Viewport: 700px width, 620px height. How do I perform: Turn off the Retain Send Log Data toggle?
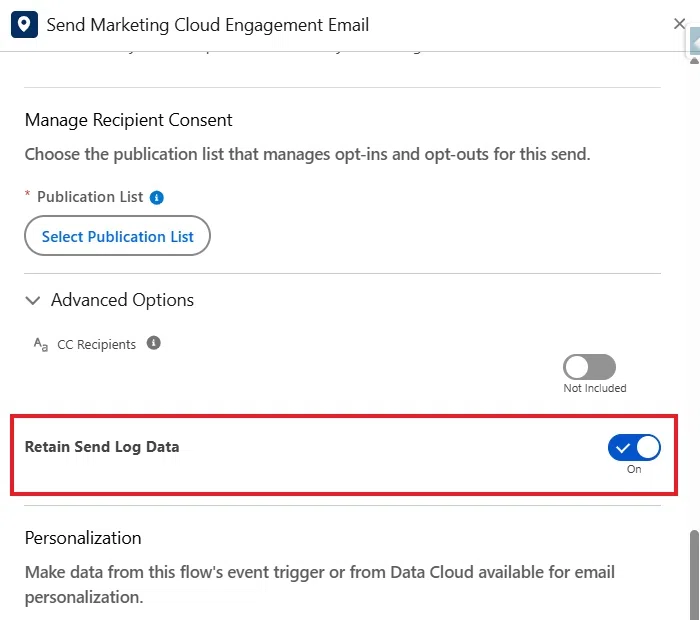[x=633, y=447]
